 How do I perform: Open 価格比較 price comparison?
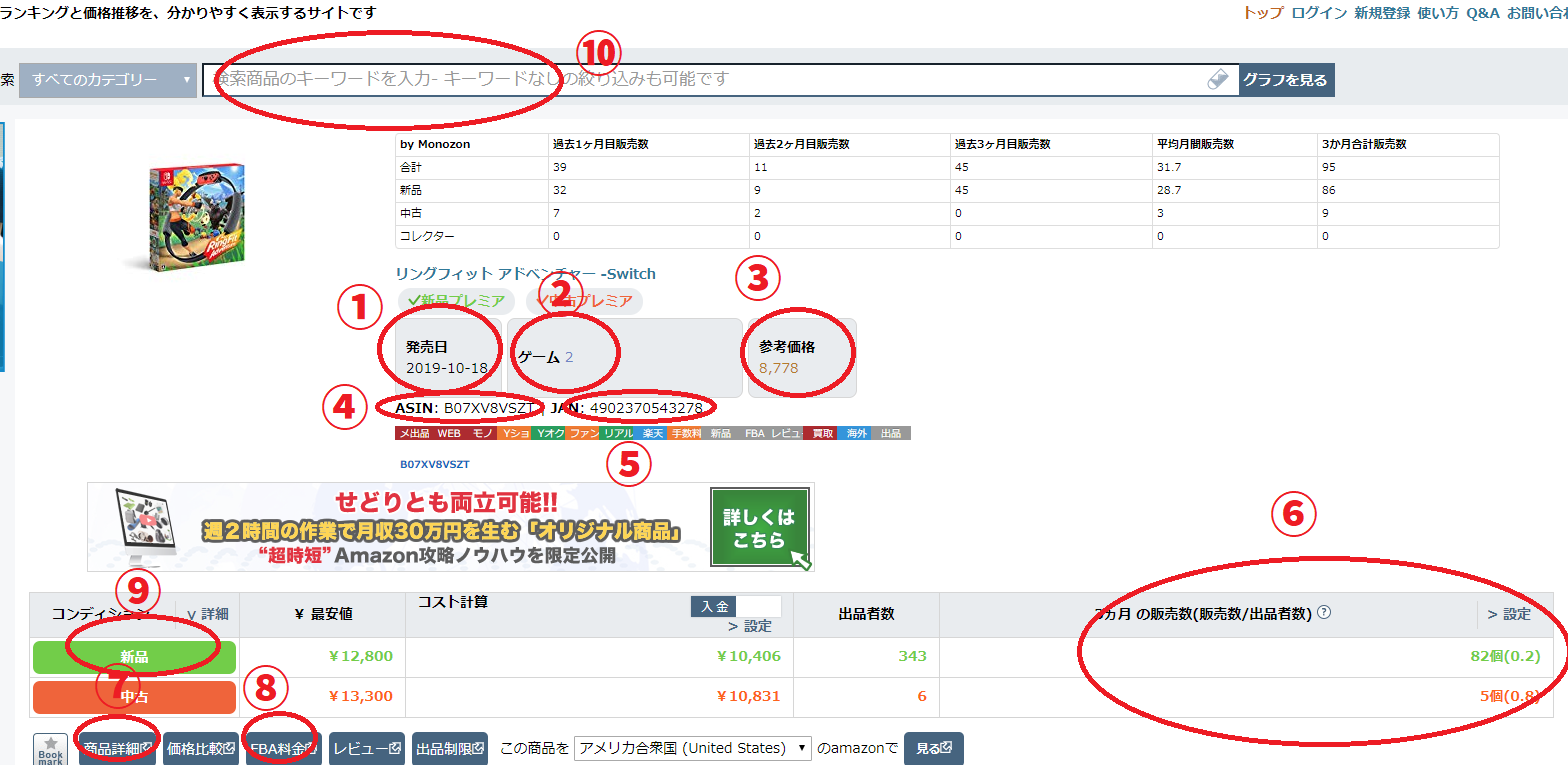(x=201, y=748)
